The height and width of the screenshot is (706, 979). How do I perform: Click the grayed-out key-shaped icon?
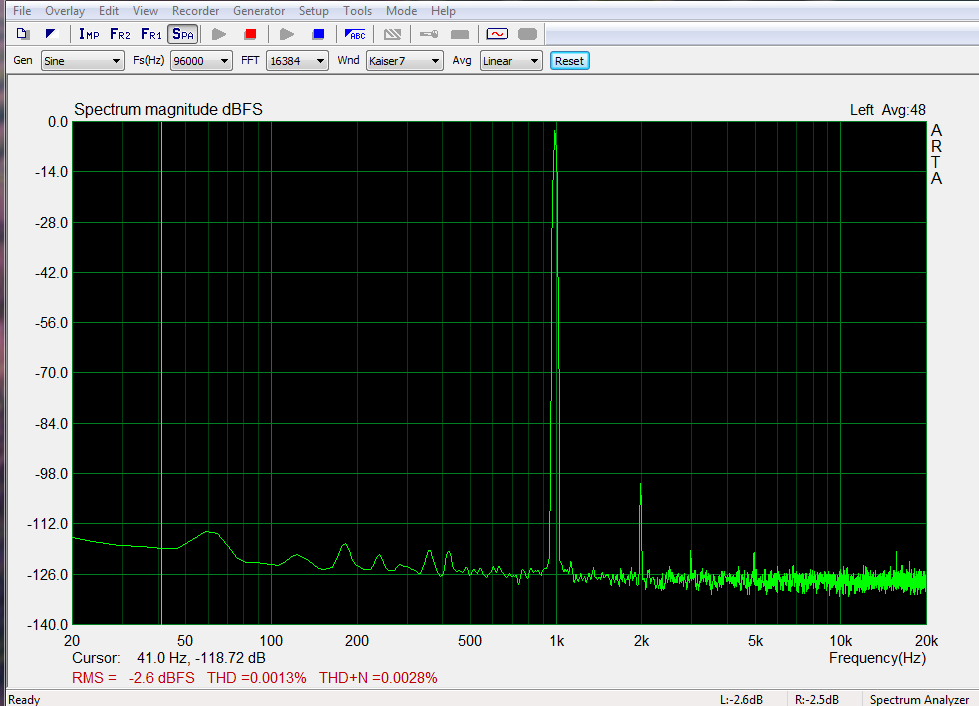(429, 34)
